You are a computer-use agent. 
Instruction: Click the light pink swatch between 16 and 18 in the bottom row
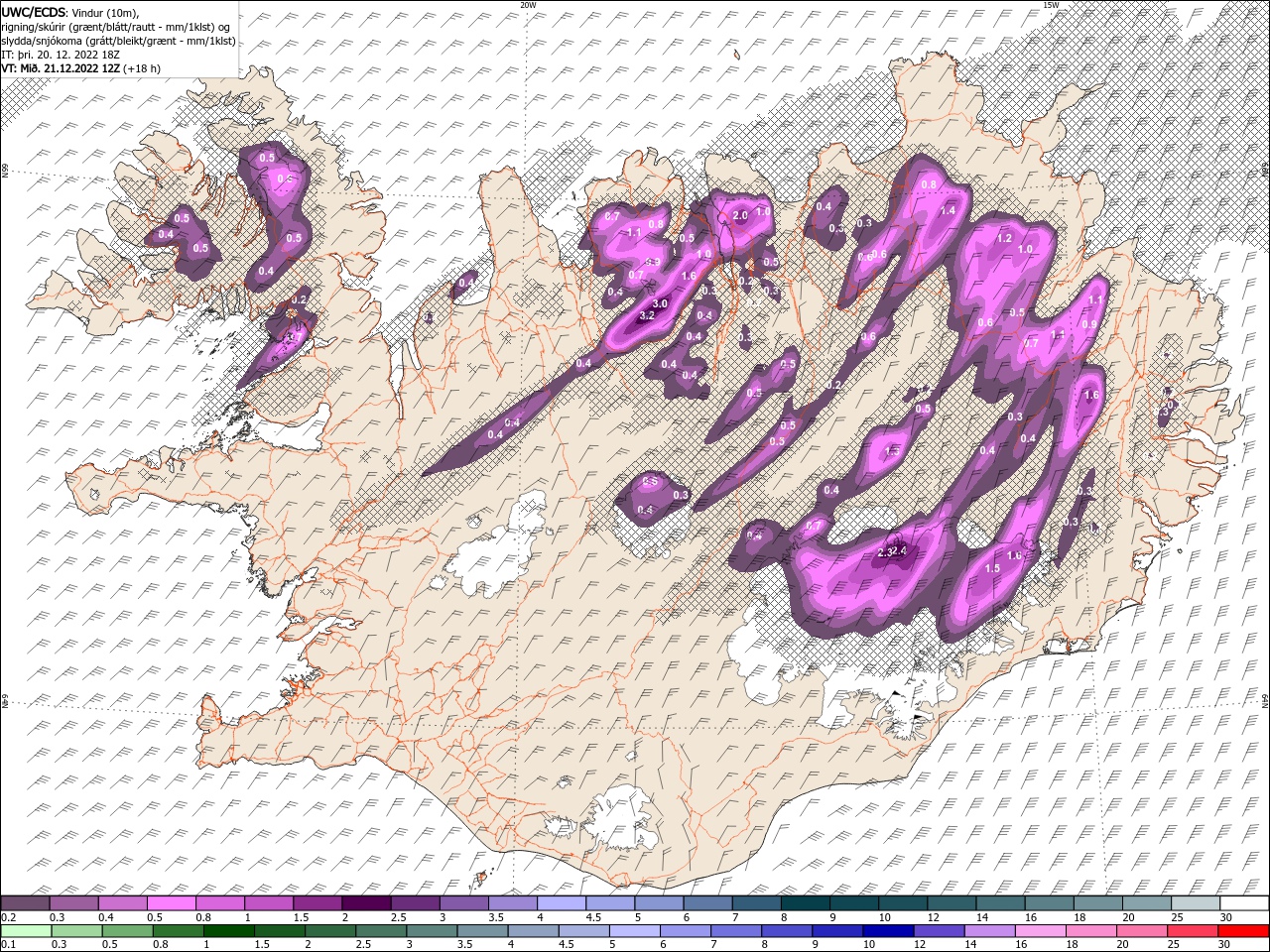1040,931
